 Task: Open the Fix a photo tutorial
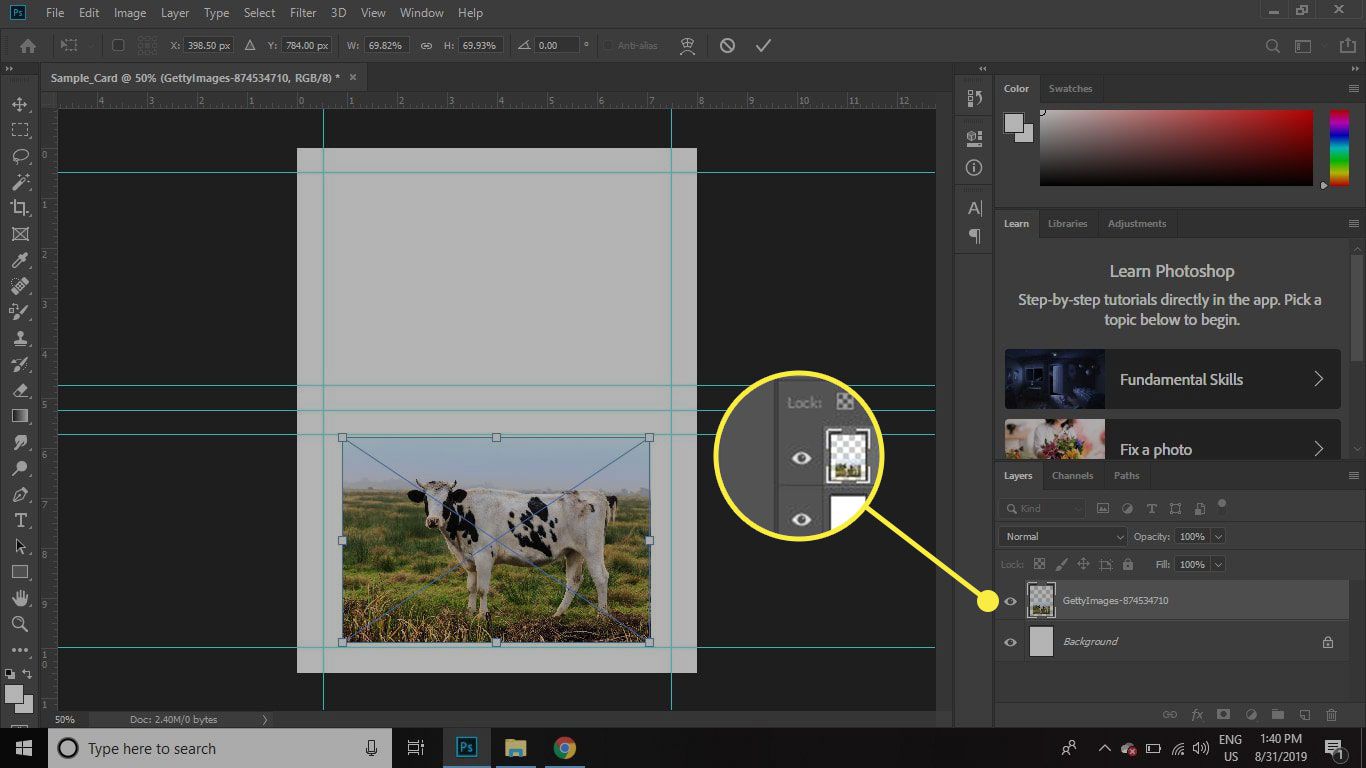(1172, 440)
